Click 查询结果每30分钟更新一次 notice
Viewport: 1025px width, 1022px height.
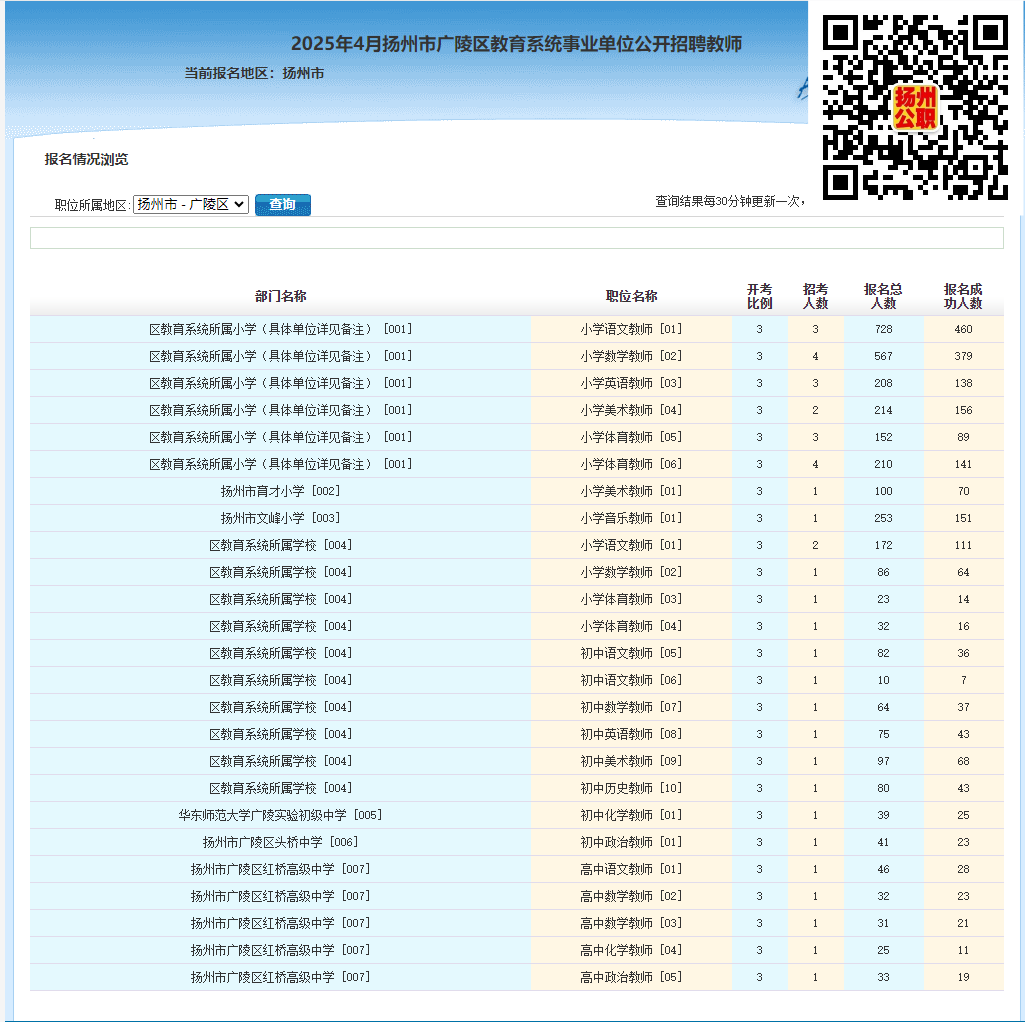tap(730, 201)
